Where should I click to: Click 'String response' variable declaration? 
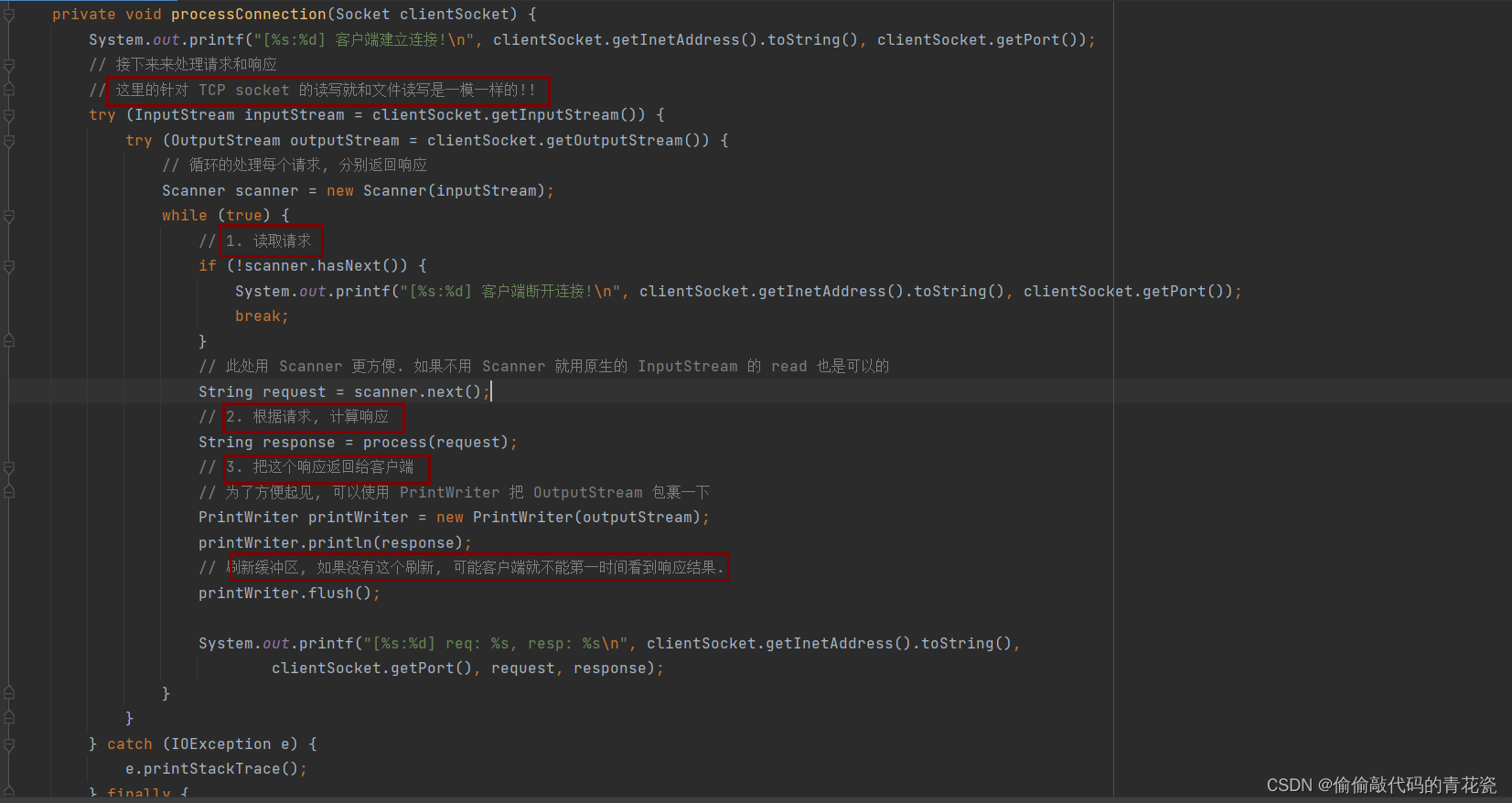pyautogui.click(x=266, y=443)
